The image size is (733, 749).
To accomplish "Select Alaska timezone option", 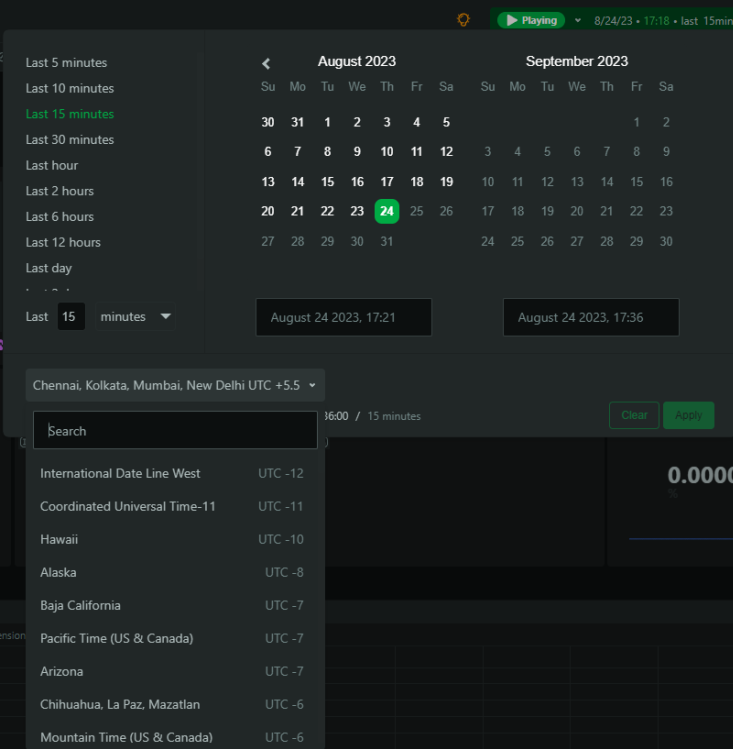I will tap(172, 573).
